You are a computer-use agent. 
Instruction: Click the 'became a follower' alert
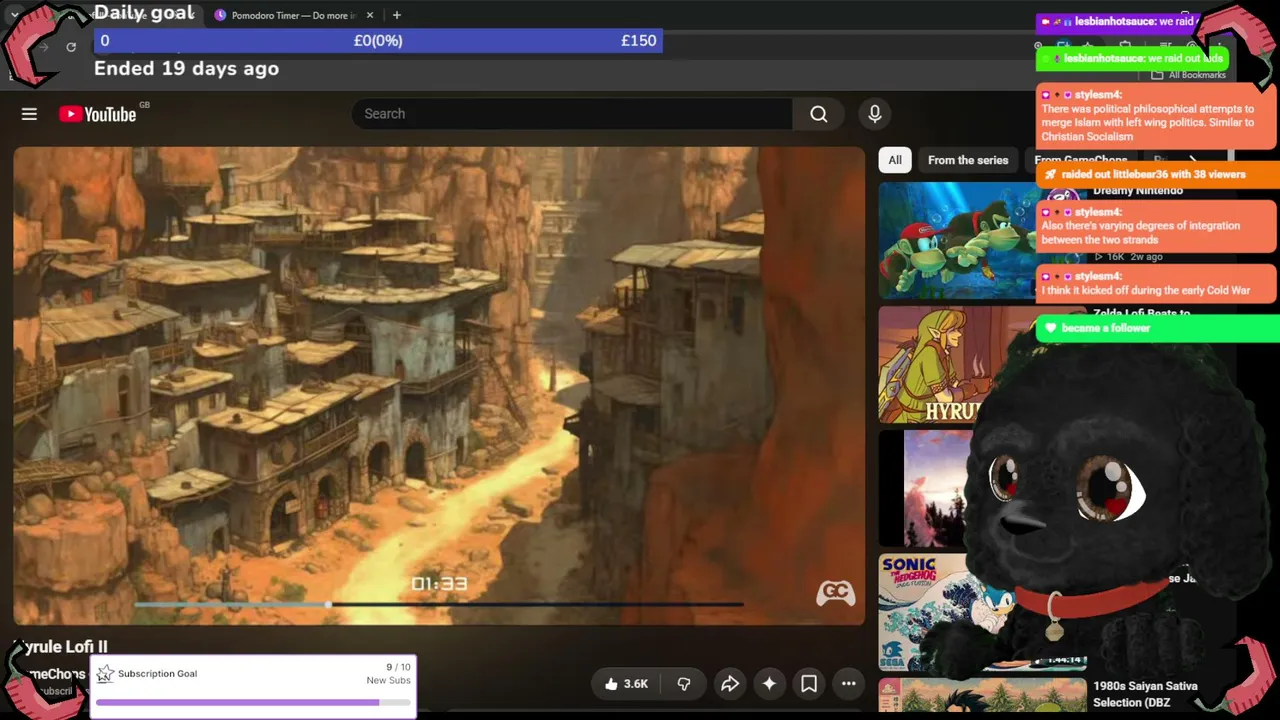click(1158, 328)
